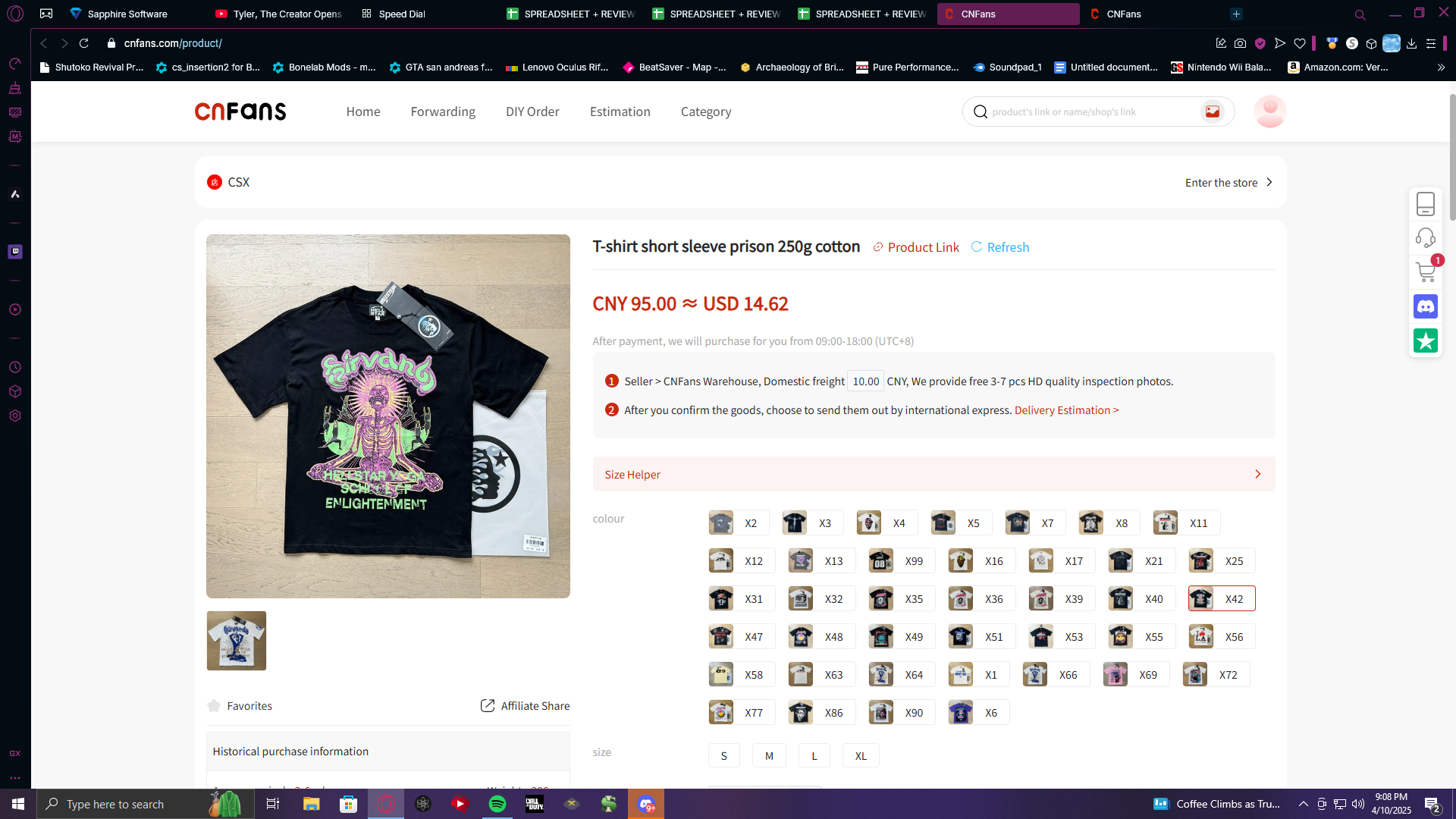This screenshot has width=1456, height=819.
Task: Select size M option
Action: click(769, 755)
